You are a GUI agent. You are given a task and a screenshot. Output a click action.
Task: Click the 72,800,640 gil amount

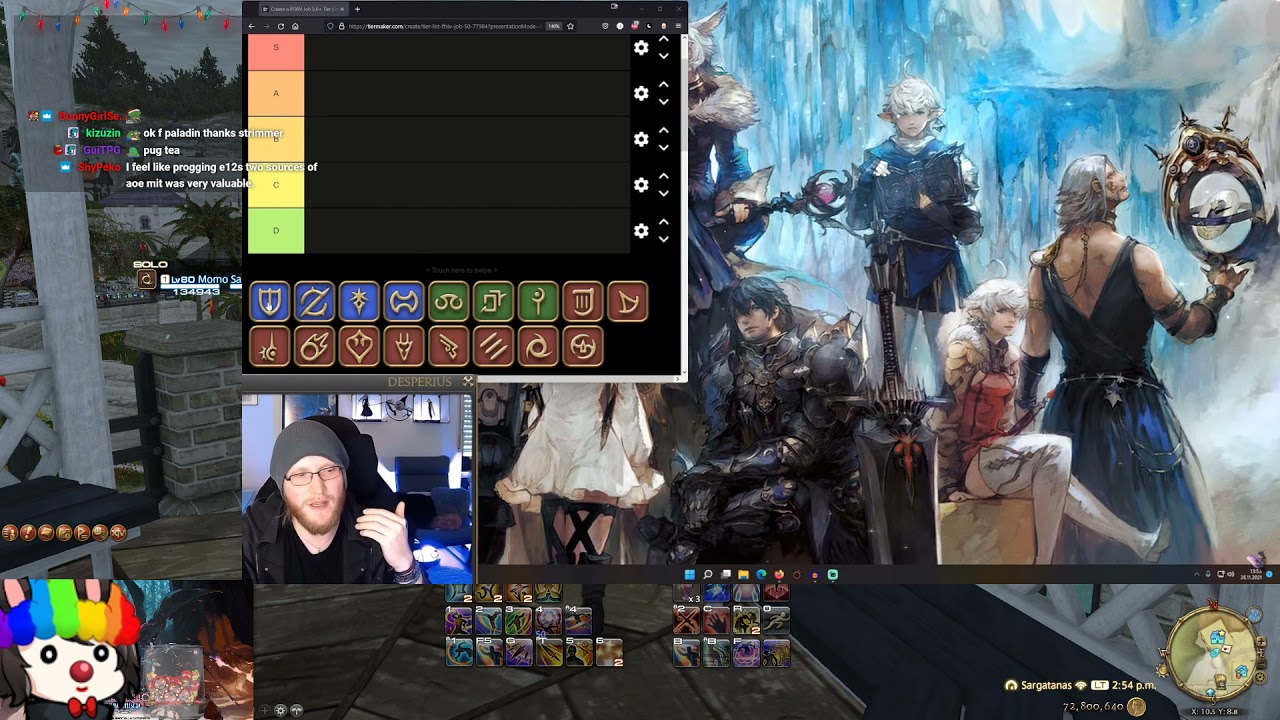tap(1092, 707)
